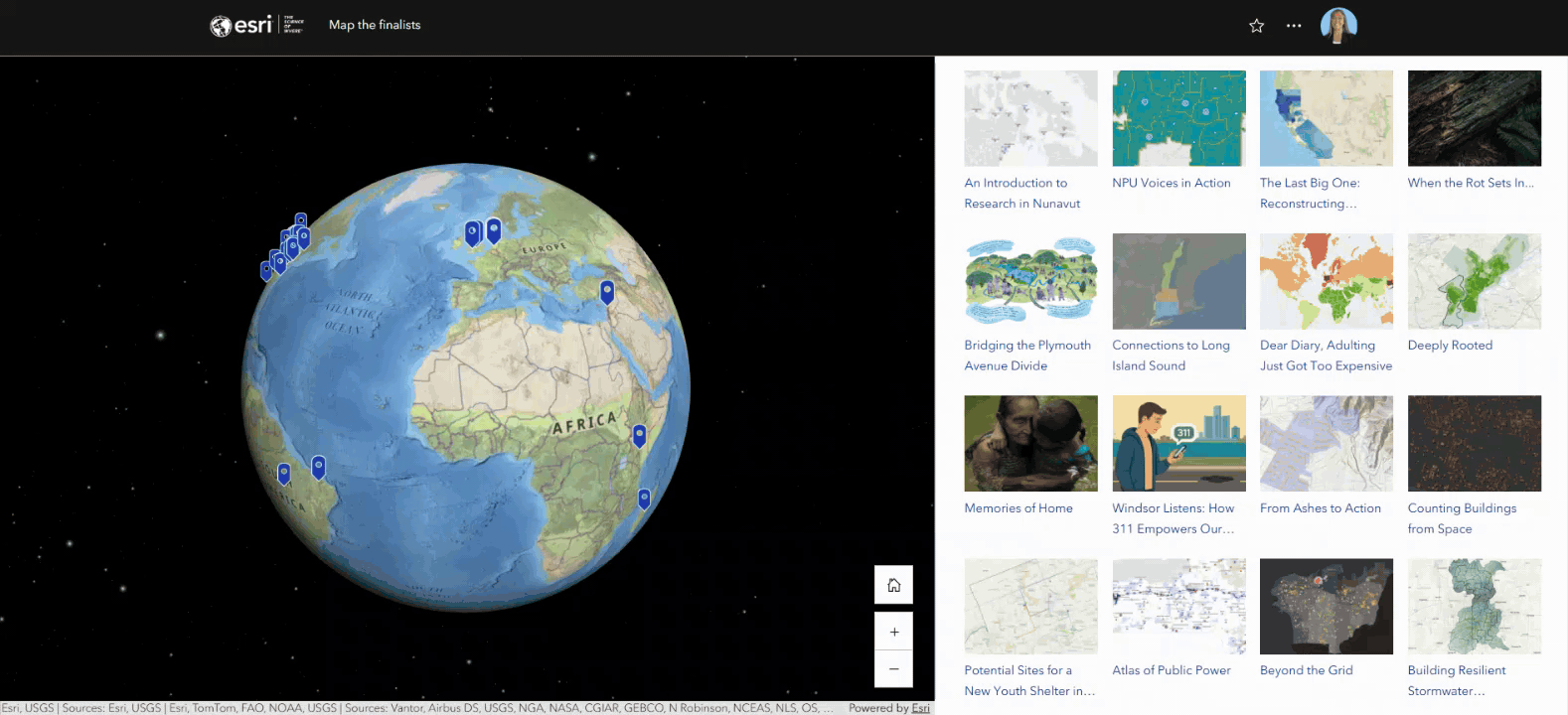The width and height of the screenshot is (1568, 715).
Task: Click the Deeply Rooted green map thumbnail
Action: pyautogui.click(x=1475, y=281)
